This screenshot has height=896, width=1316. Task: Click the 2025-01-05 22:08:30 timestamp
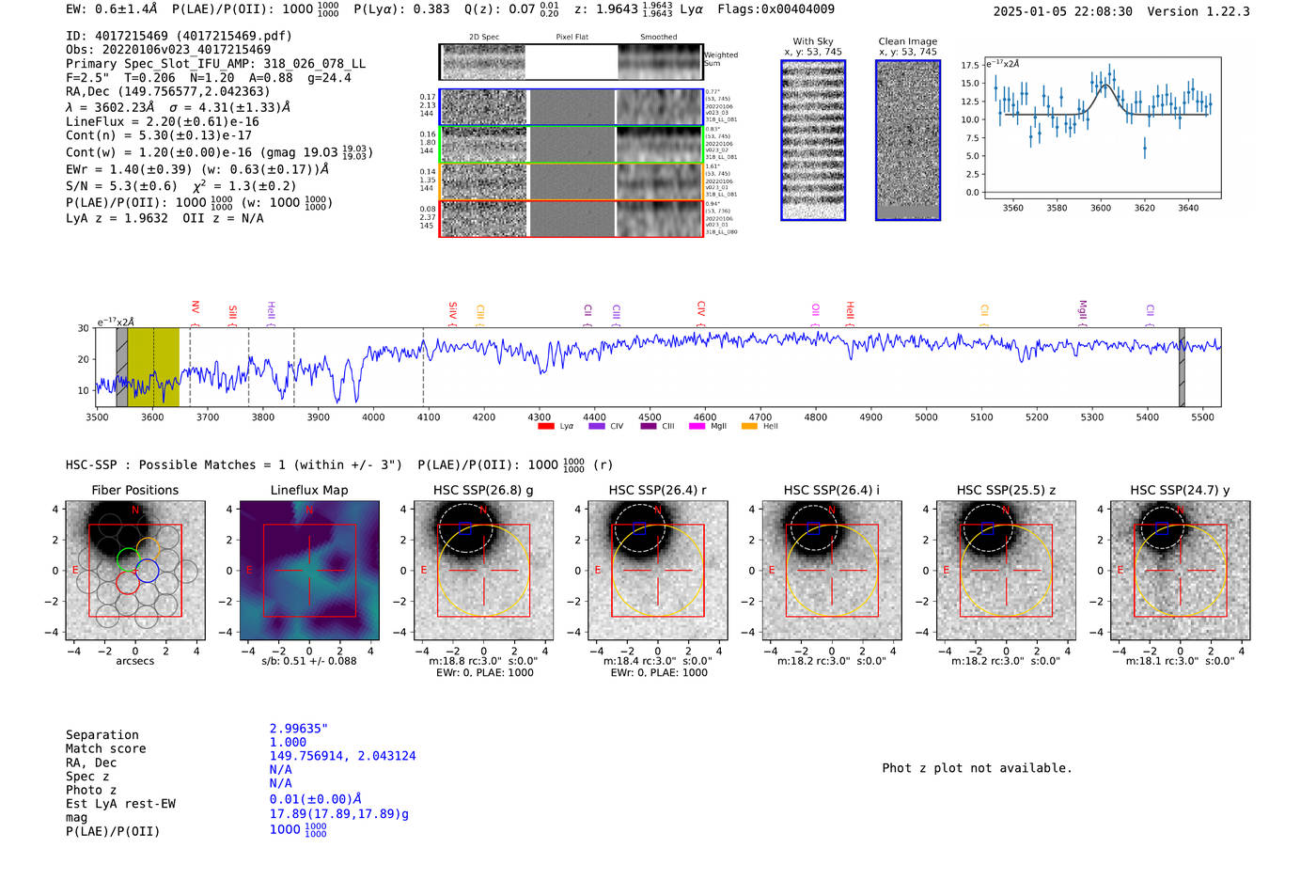[x=1063, y=11]
